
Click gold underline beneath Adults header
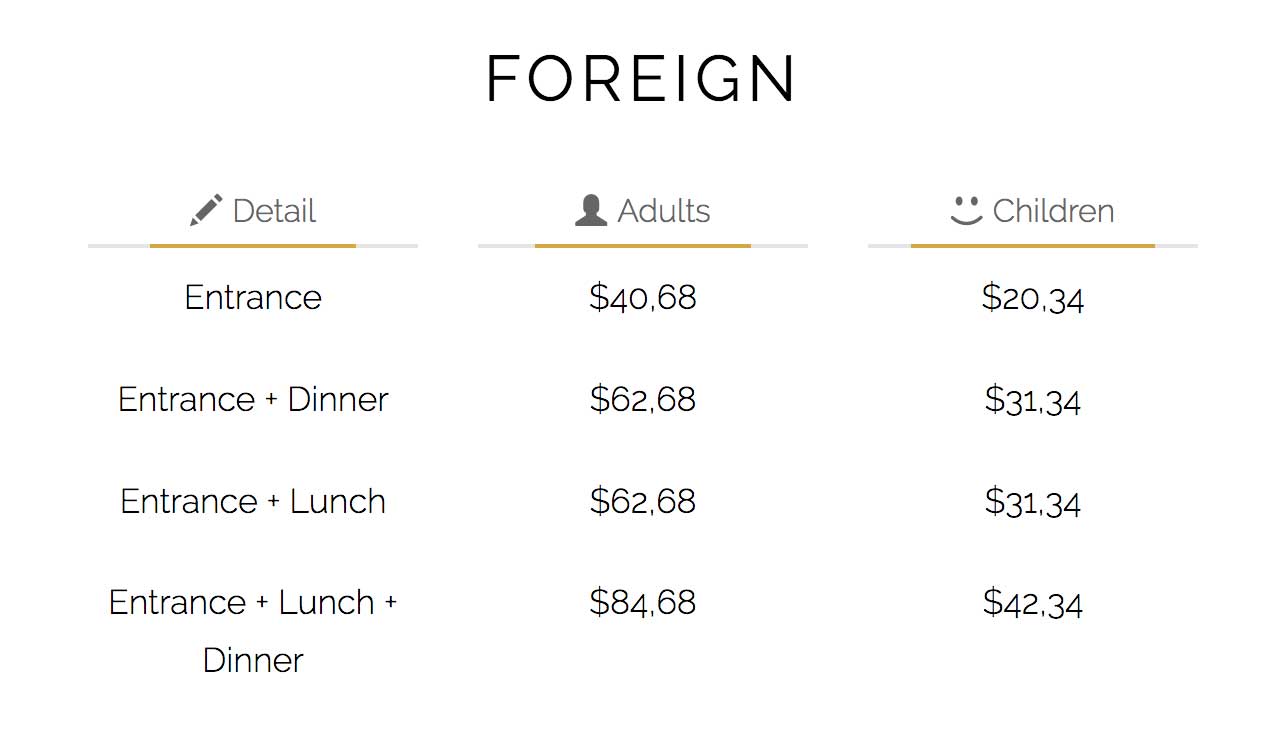(643, 246)
